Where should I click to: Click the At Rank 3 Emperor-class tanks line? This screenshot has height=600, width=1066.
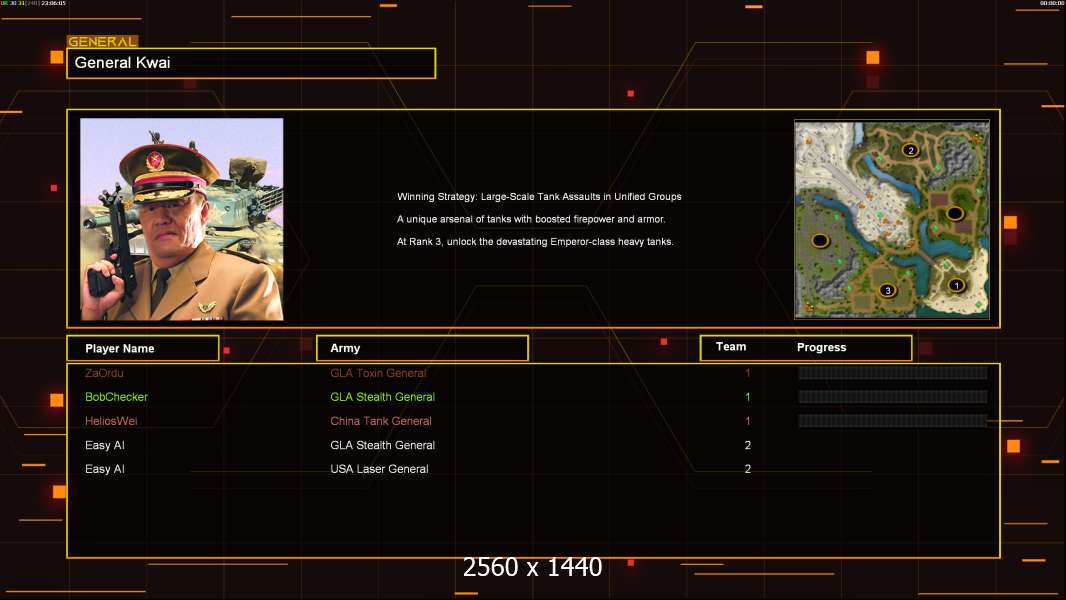tap(535, 241)
